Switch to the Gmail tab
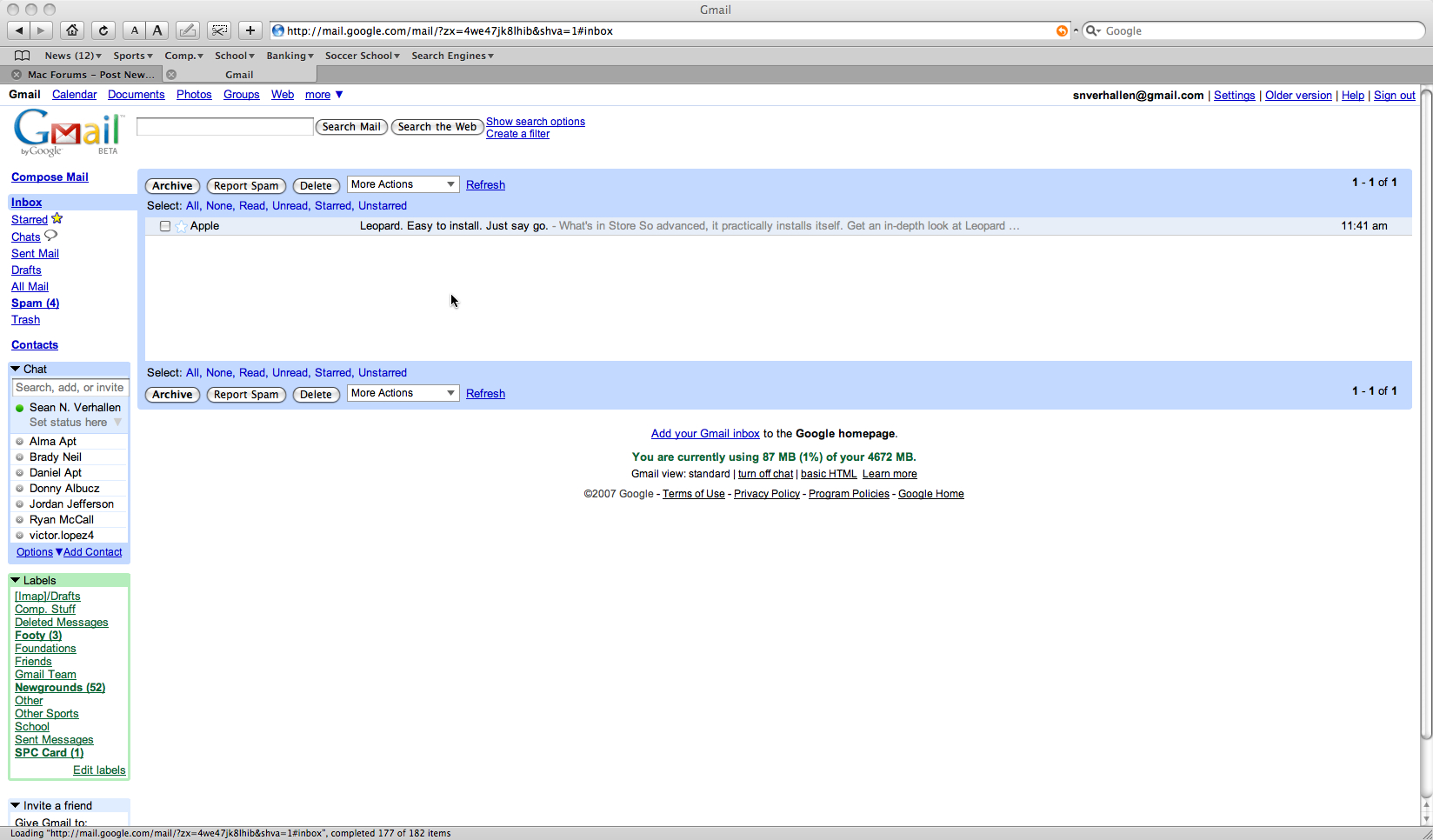The width and height of the screenshot is (1433, 840). coord(239,75)
